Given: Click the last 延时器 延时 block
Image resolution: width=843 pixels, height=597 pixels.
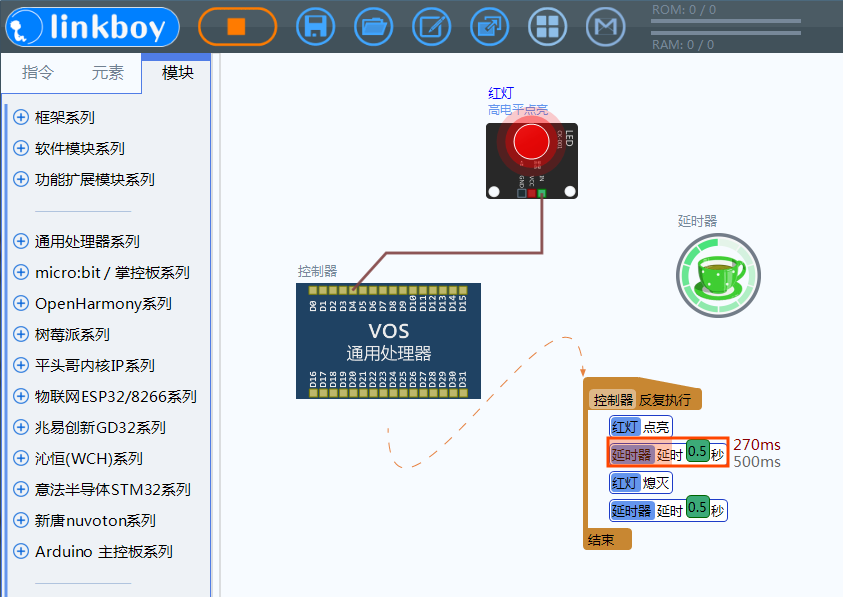Looking at the screenshot, I should click(x=668, y=510).
